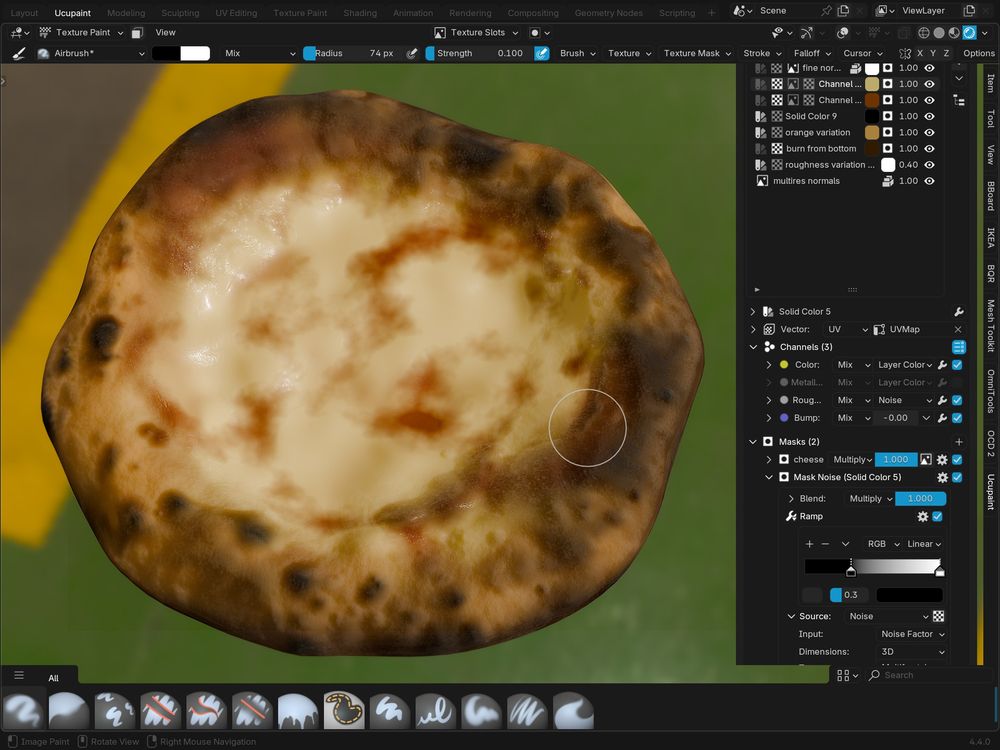Viewport: 1000px width, 750px height.
Task: Click the Channels list view icon
Action: click(x=959, y=347)
